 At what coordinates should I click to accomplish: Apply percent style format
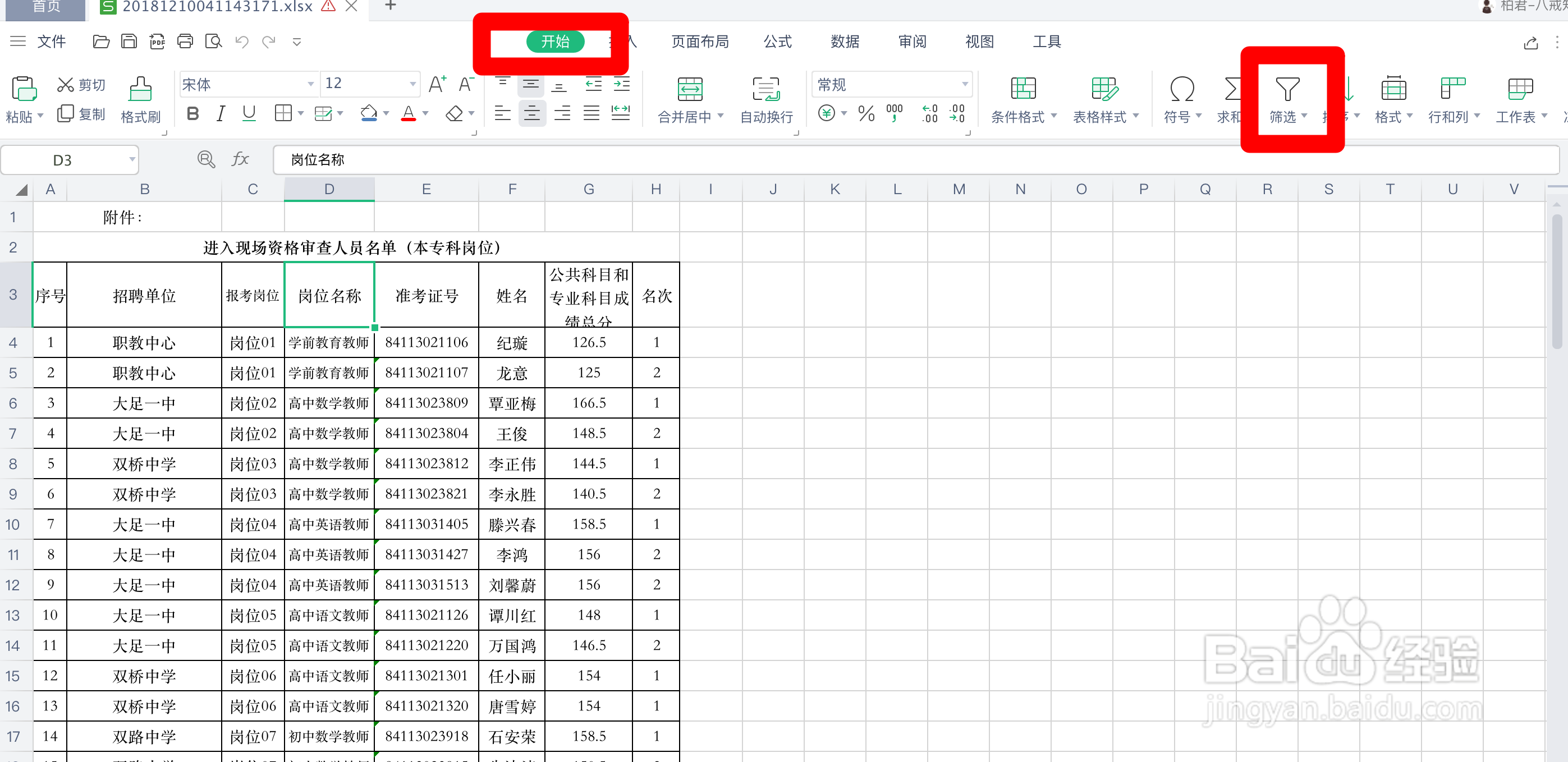(x=866, y=113)
